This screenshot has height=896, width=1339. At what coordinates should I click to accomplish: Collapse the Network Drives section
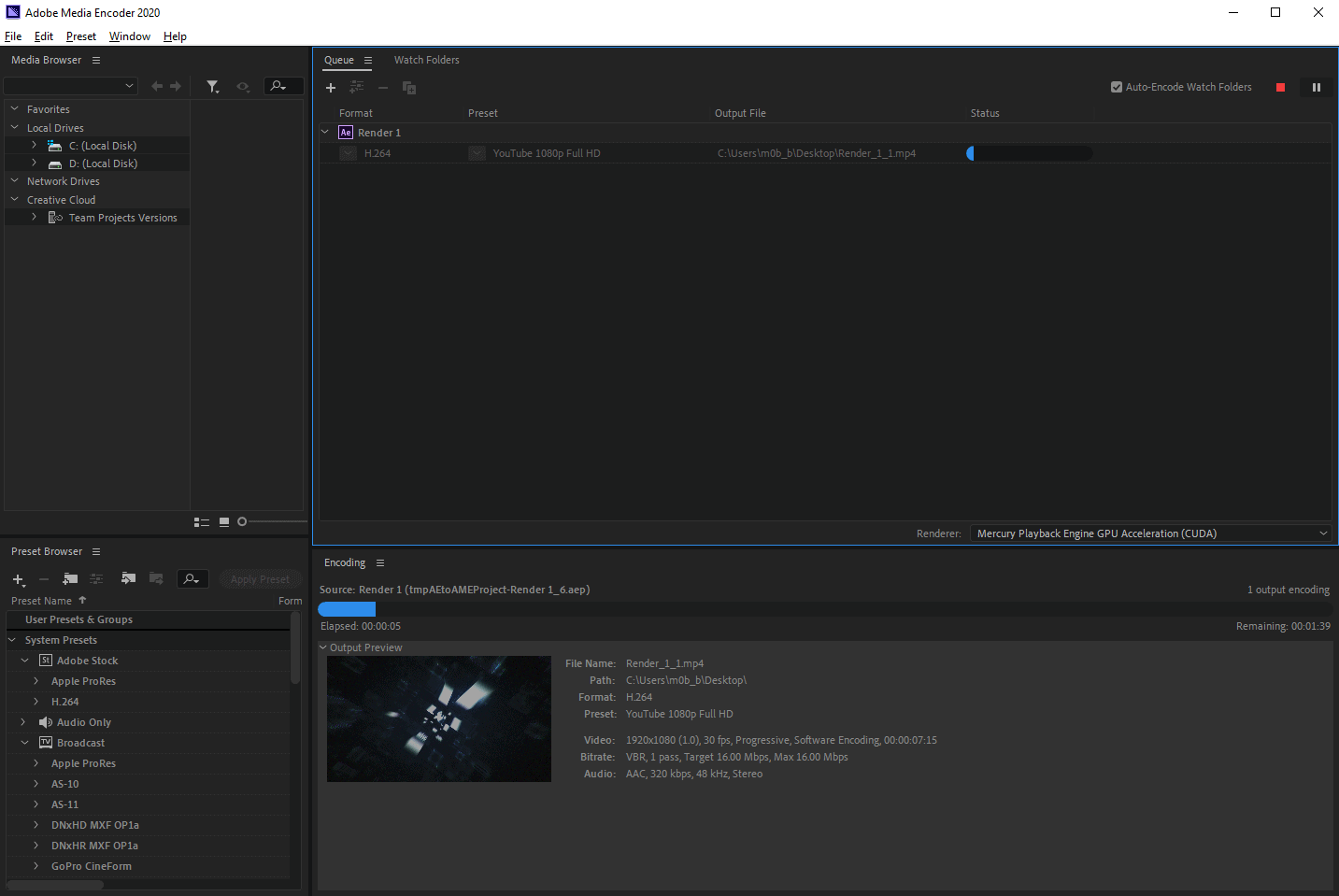[x=15, y=181]
